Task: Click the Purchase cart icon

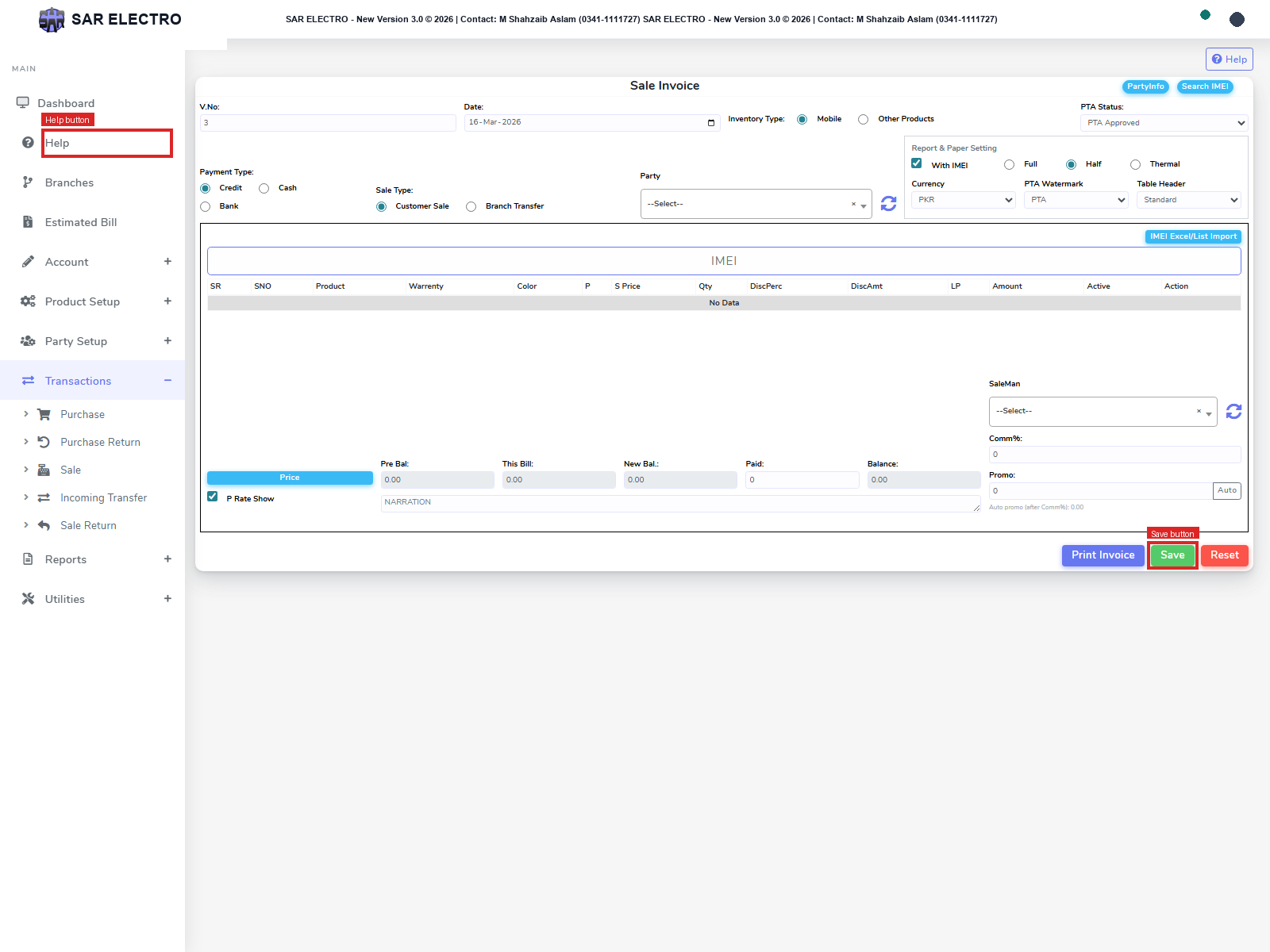Action: (44, 414)
